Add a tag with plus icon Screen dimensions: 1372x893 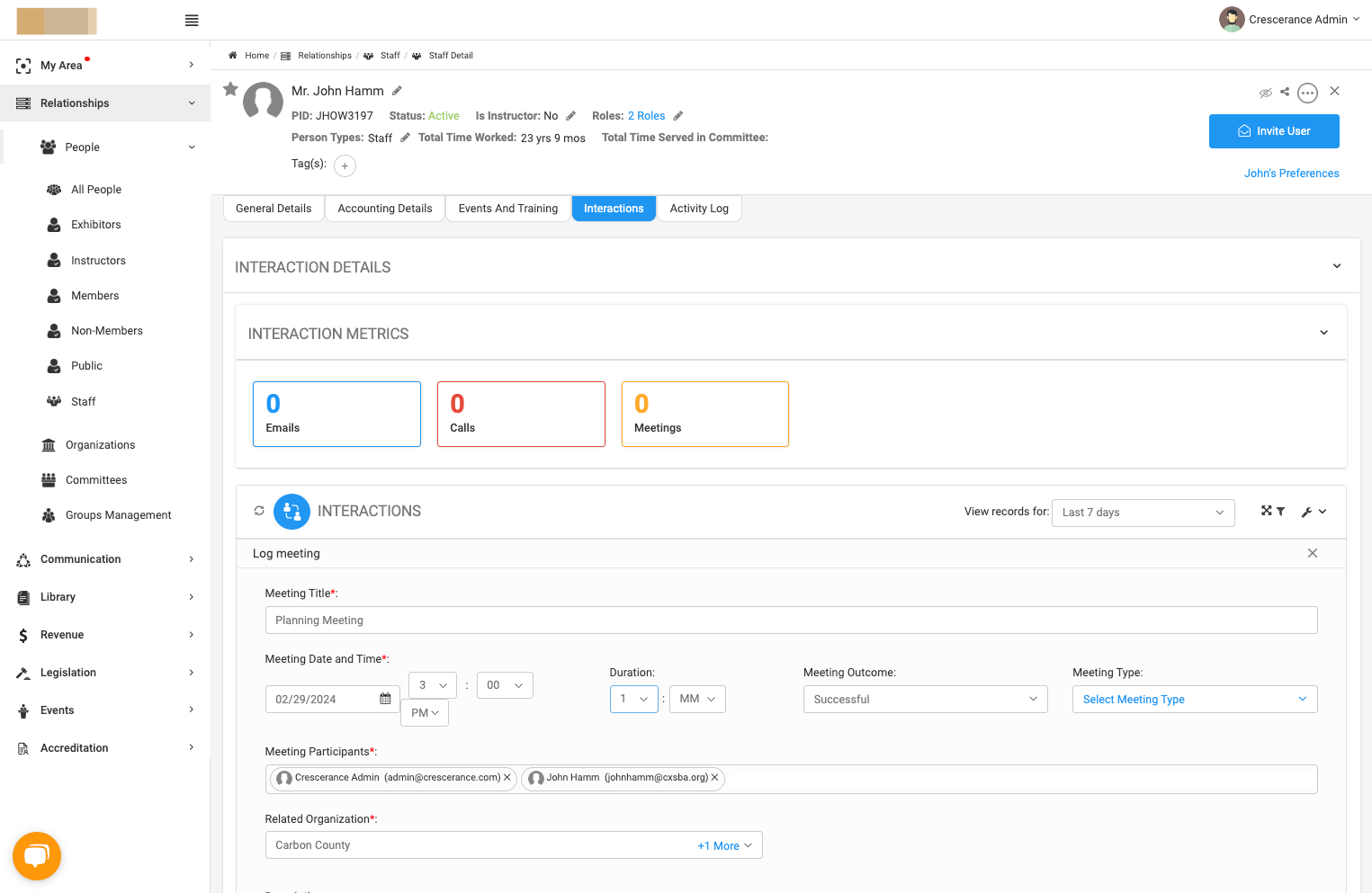coord(345,165)
